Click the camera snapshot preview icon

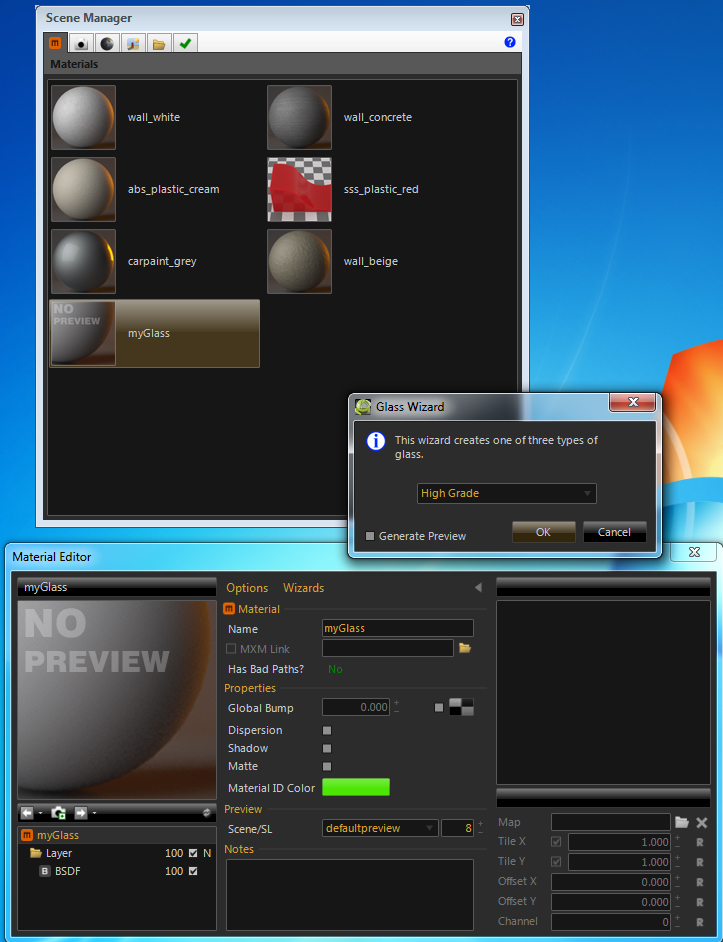point(58,813)
